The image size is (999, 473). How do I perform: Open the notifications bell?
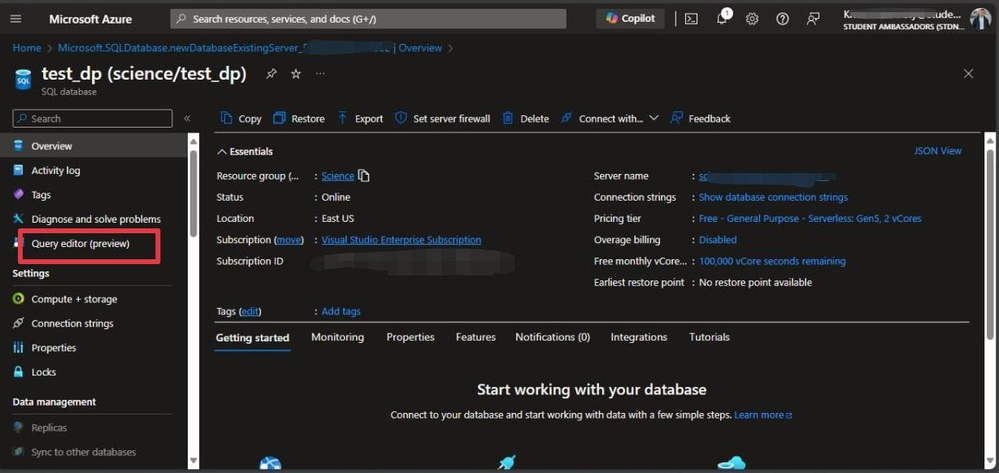coord(722,18)
